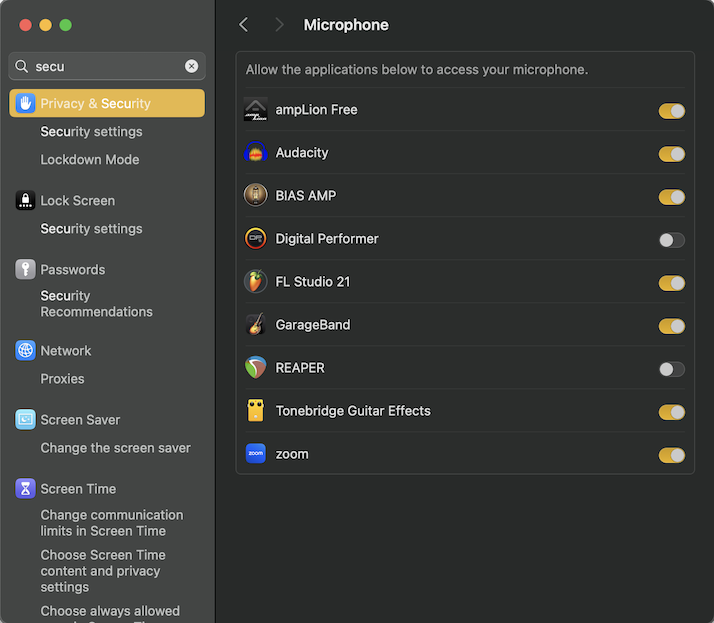Turn off zoom microphone access
Viewport: 714px width, 623px height.
671,455
